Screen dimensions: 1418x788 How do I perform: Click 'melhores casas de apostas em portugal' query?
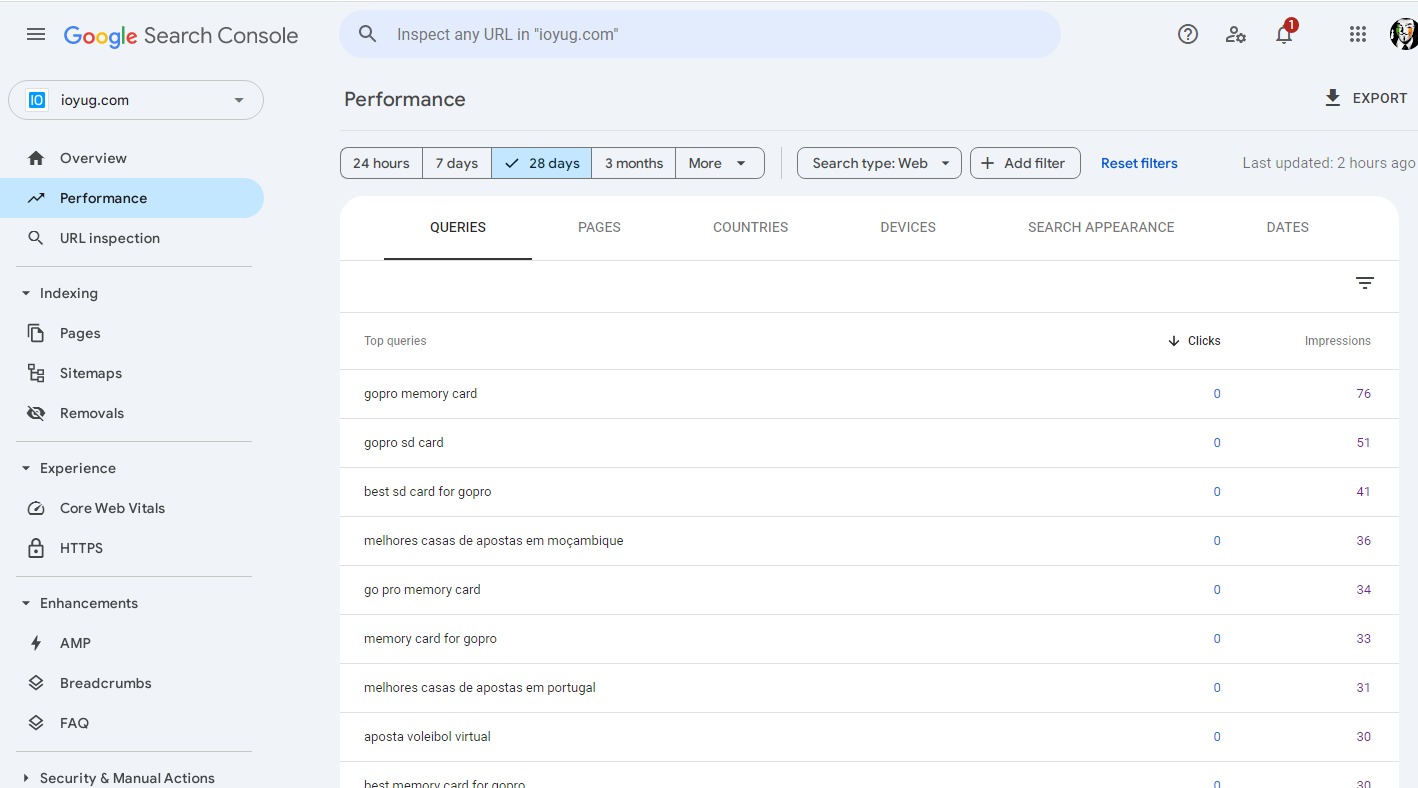479,688
